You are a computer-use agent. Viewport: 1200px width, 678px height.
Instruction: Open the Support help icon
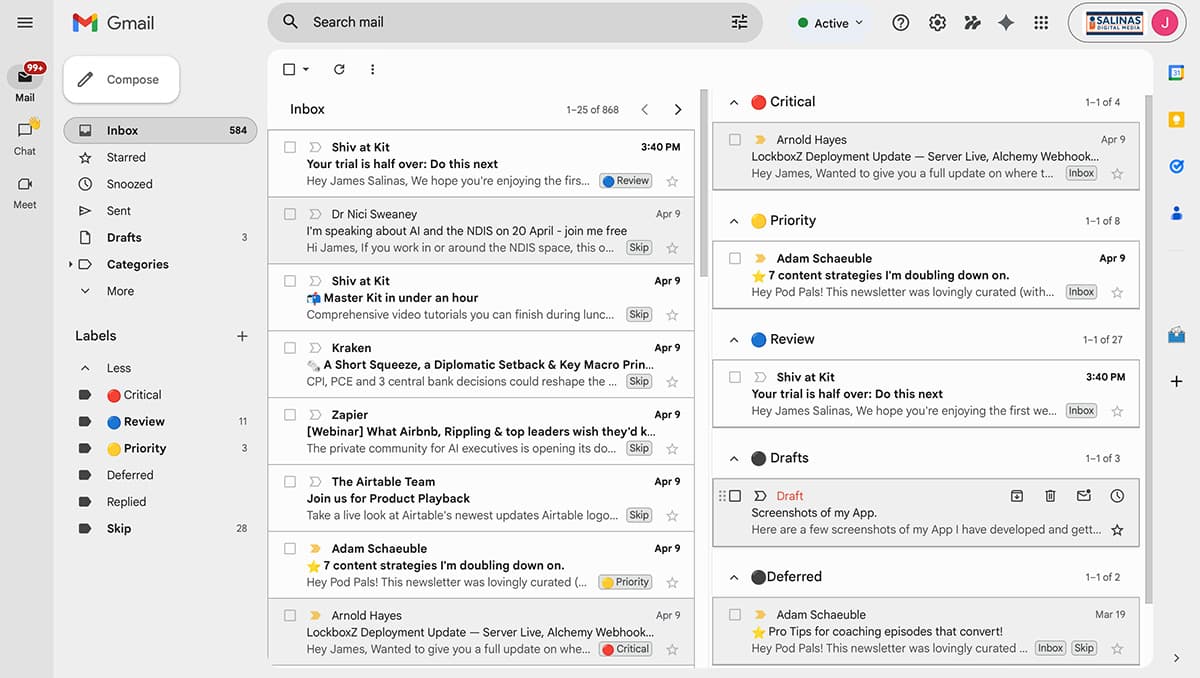tap(900, 23)
